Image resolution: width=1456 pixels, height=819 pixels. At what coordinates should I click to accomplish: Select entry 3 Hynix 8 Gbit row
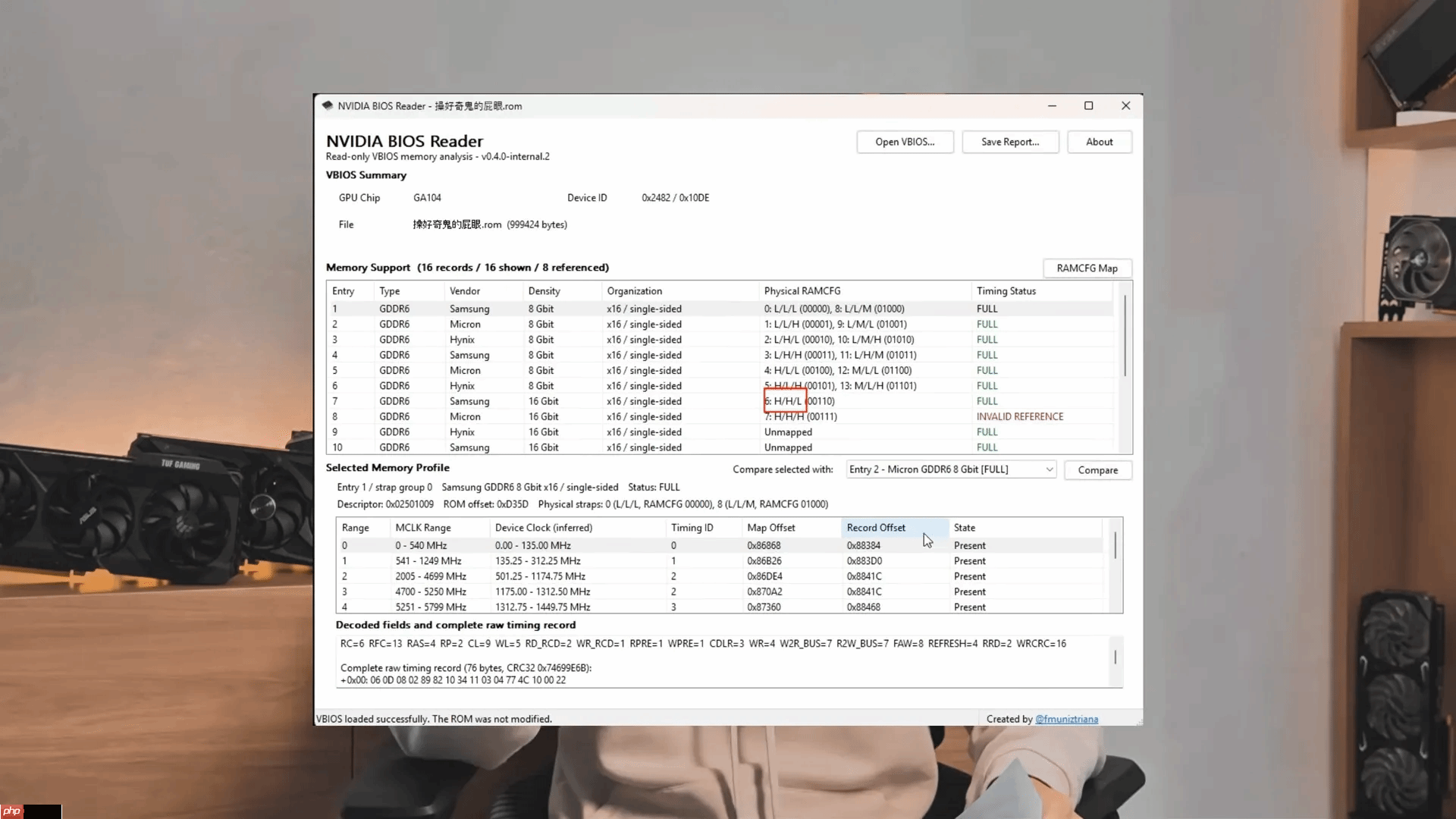tap(720, 340)
